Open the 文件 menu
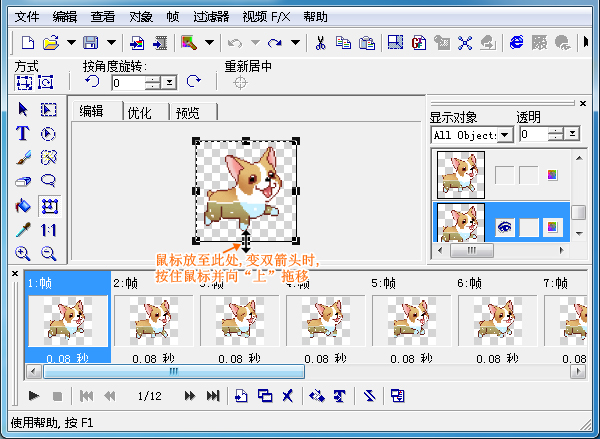Viewport: 600px width, 439px height. point(27,17)
